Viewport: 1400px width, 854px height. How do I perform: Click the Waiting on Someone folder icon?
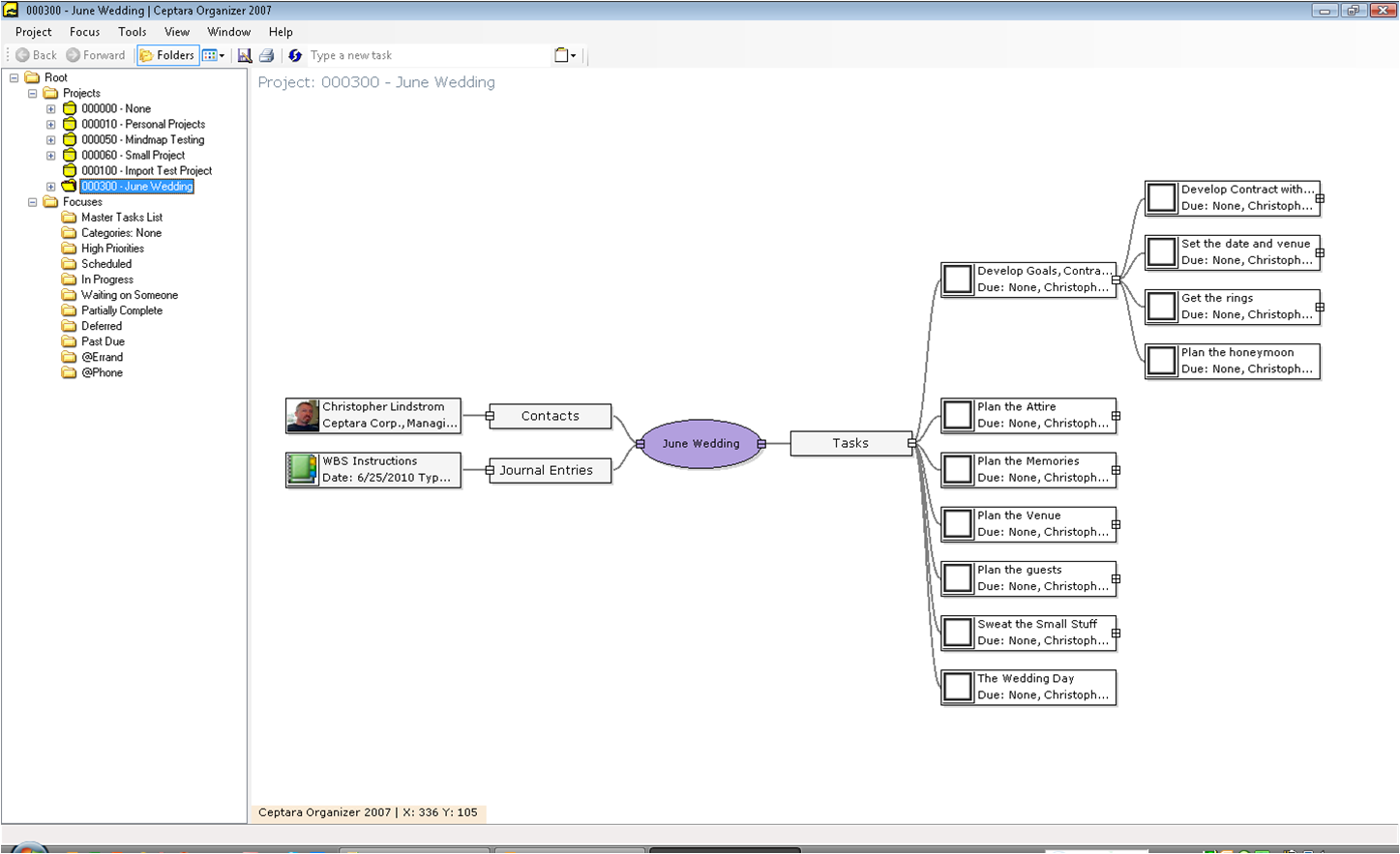pyautogui.click(x=69, y=295)
